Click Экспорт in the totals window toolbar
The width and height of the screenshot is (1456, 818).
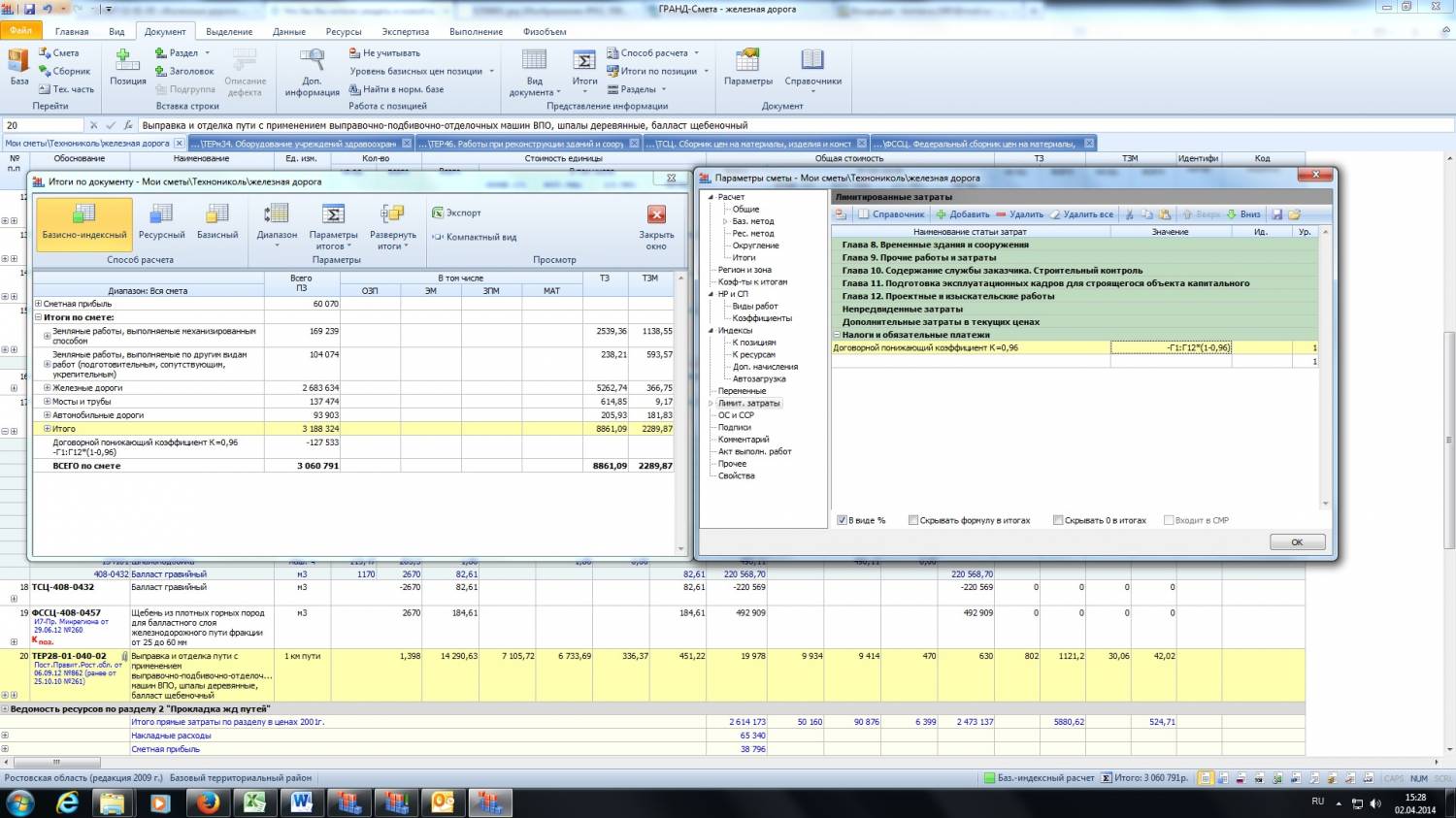(x=456, y=213)
